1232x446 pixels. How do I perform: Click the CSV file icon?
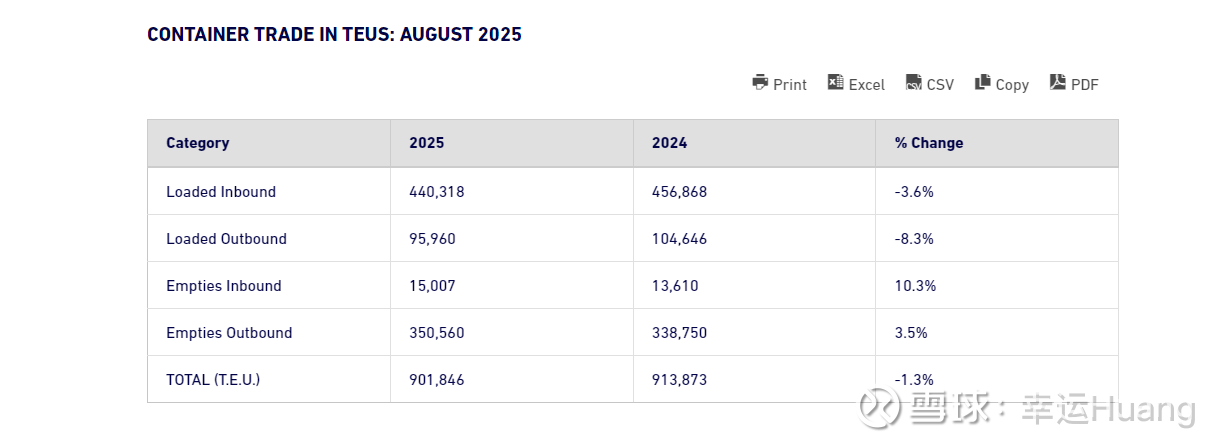(x=914, y=83)
